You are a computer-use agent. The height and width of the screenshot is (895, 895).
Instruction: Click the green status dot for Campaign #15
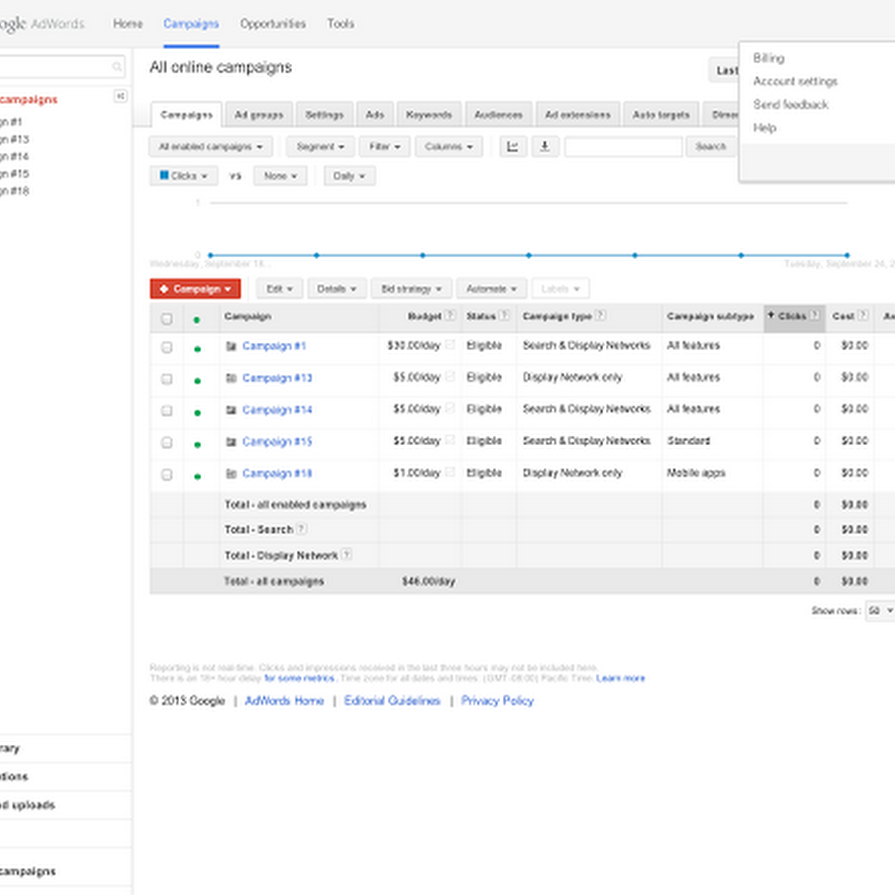(x=197, y=445)
